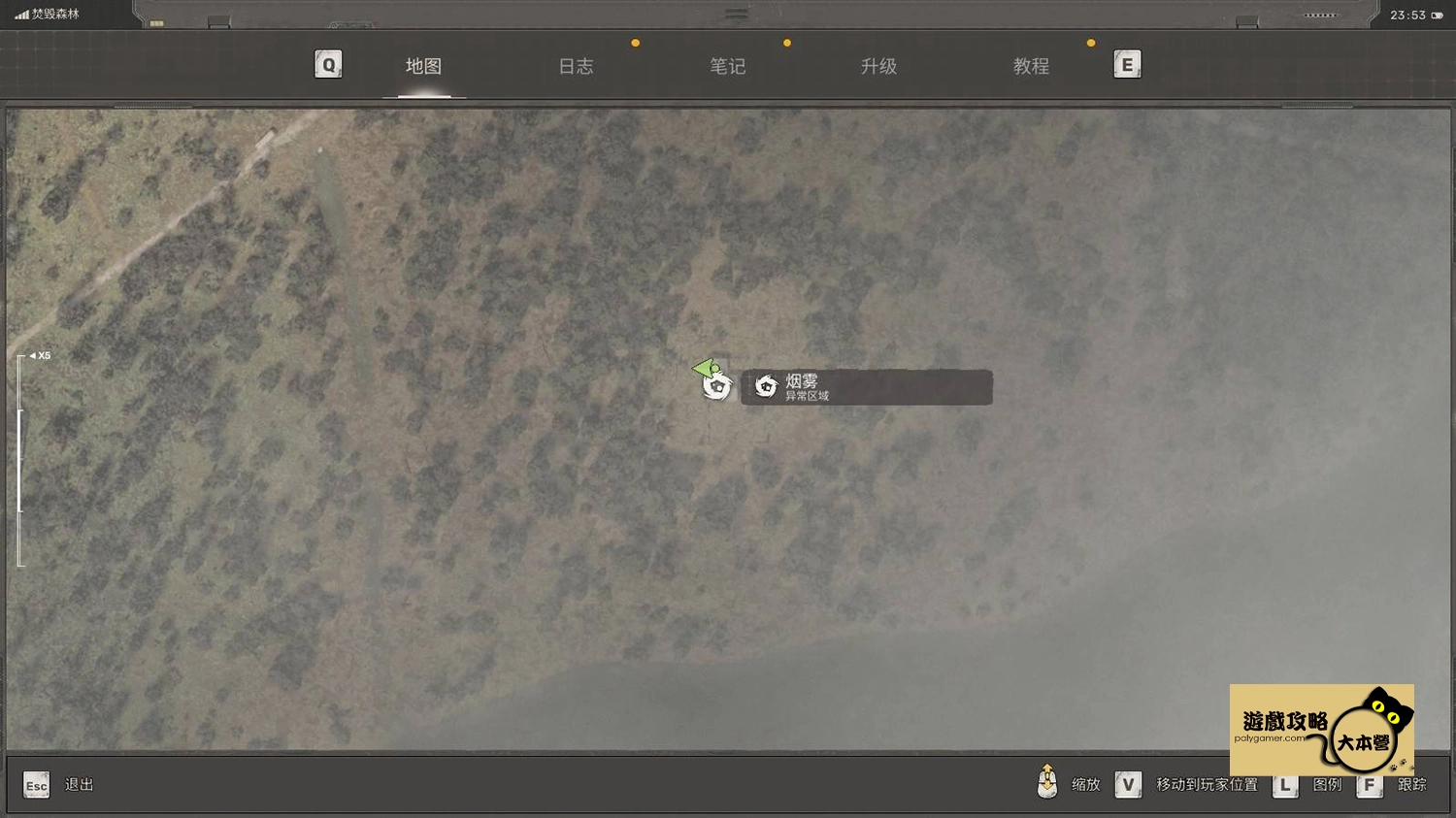Click the 退出 exit button

click(80, 784)
